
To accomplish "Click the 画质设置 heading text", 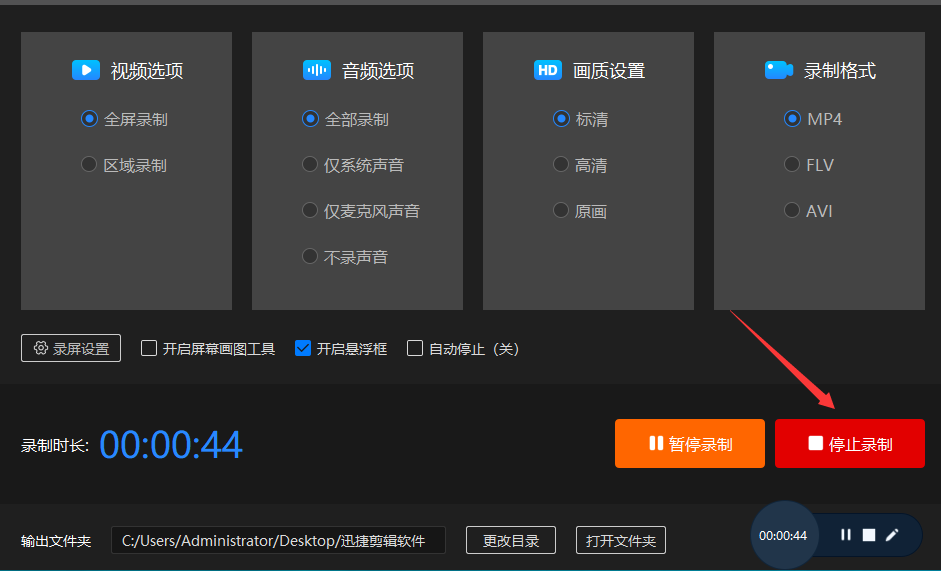I will pyautogui.click(x=609, y=71).
